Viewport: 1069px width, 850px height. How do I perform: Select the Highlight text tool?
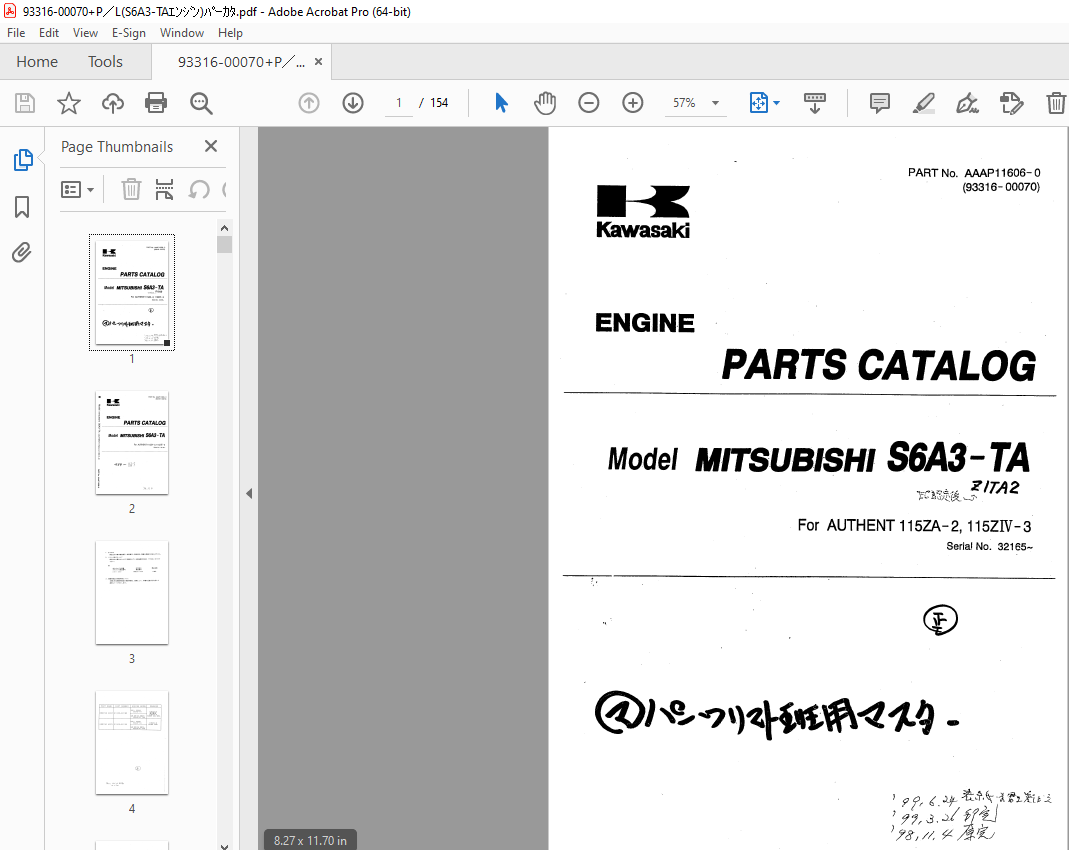924,103
